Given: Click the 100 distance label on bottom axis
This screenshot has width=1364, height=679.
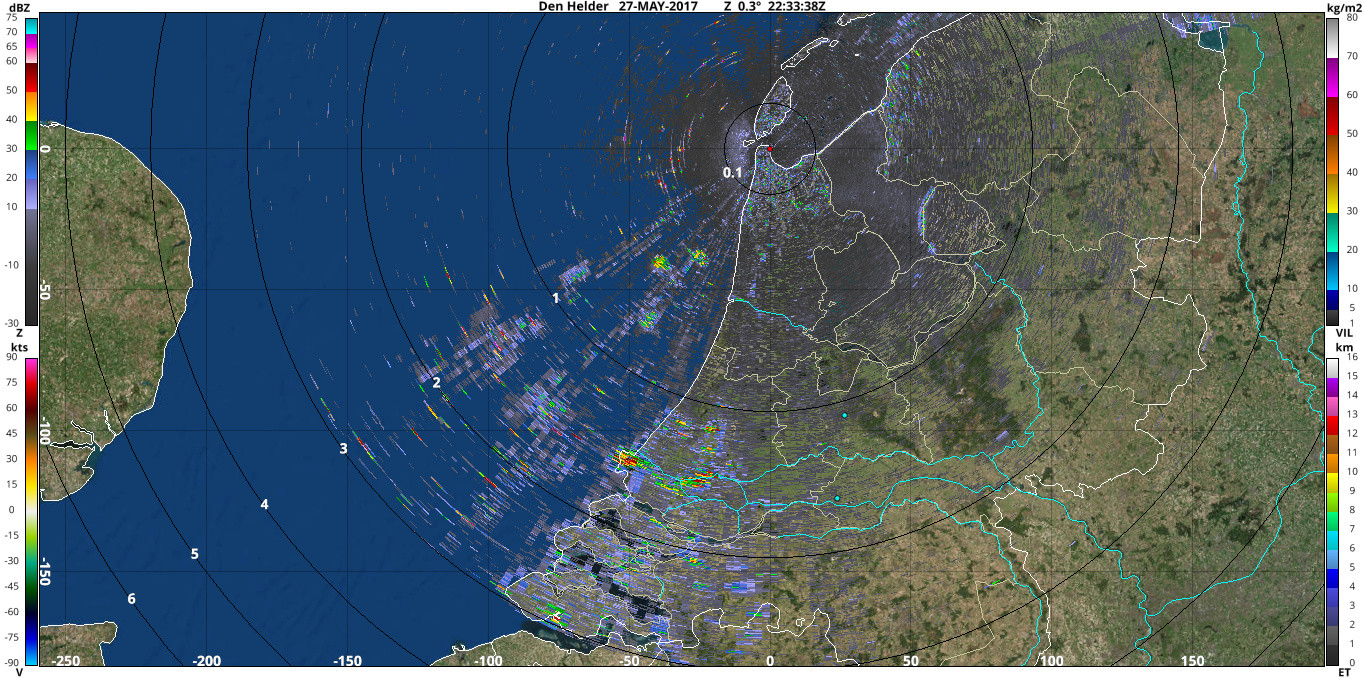Looking at the screenshot, I should [x=1052, y=661].
